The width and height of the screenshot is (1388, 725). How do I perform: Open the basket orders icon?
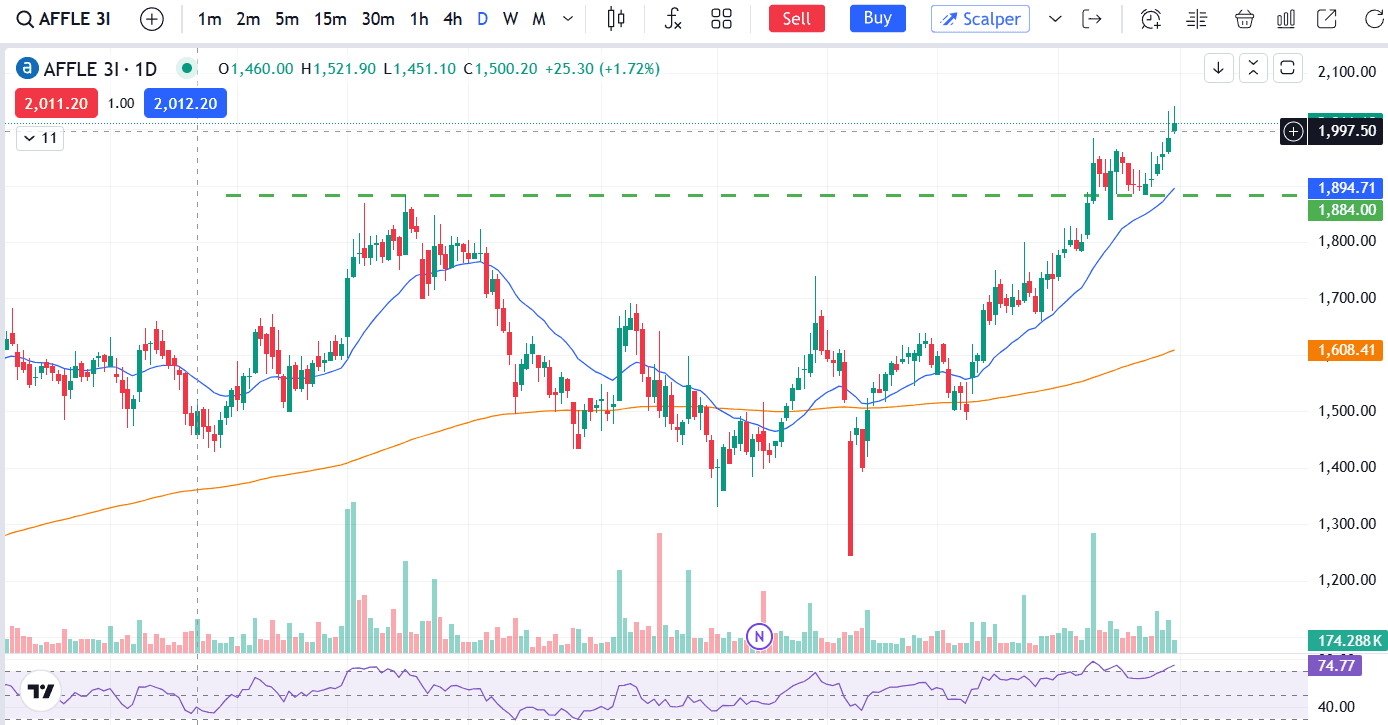[1244, 18]
